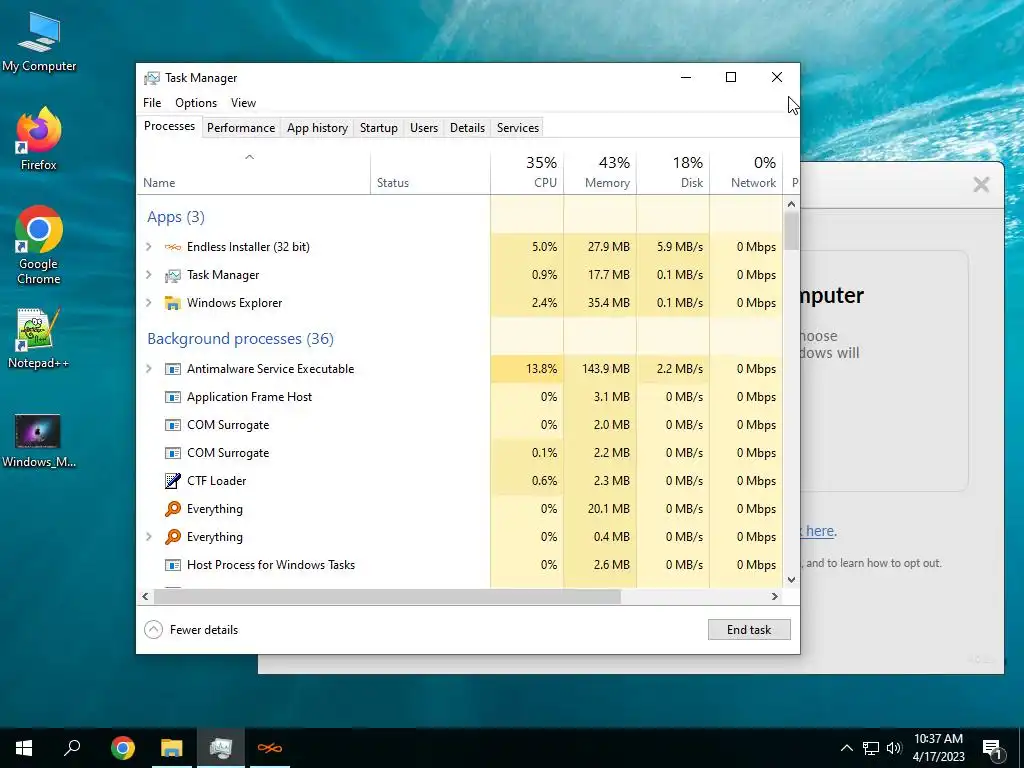Launch Firefox from the desktop shortcut
Image resolution: width=1024 pixels, height=768 pixels.
click(39, 139)
